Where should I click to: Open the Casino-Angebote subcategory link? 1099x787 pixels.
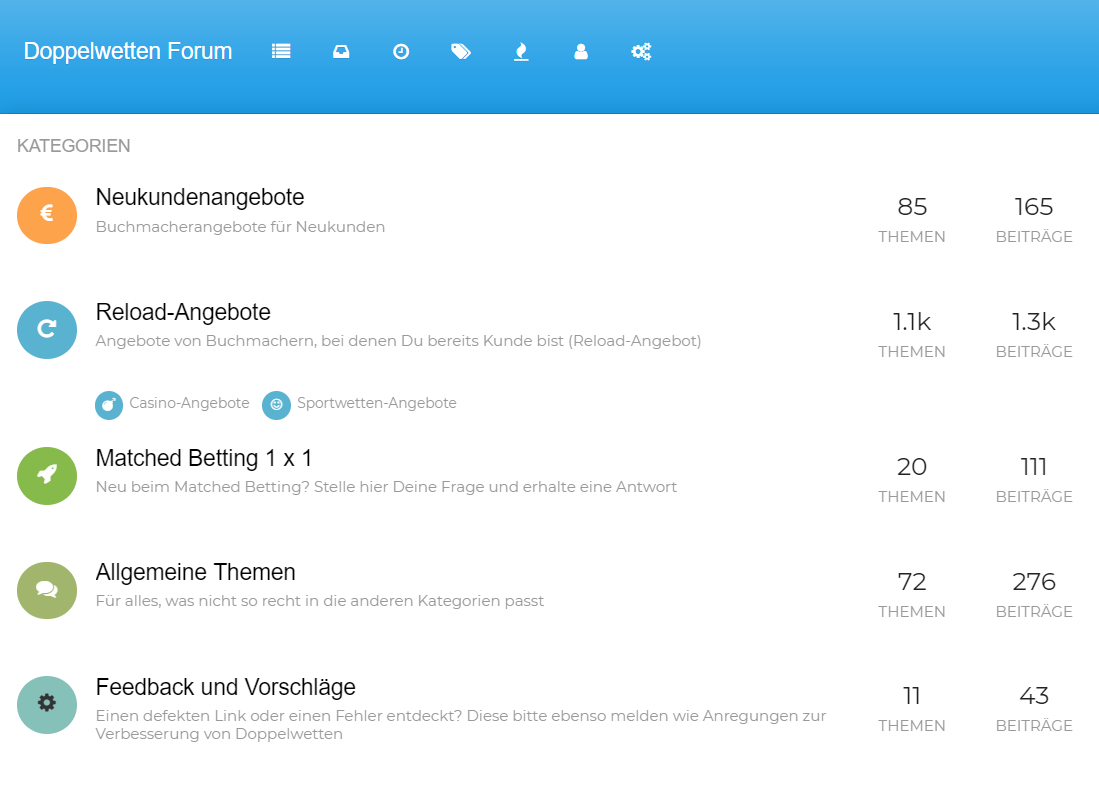[189, 403]
